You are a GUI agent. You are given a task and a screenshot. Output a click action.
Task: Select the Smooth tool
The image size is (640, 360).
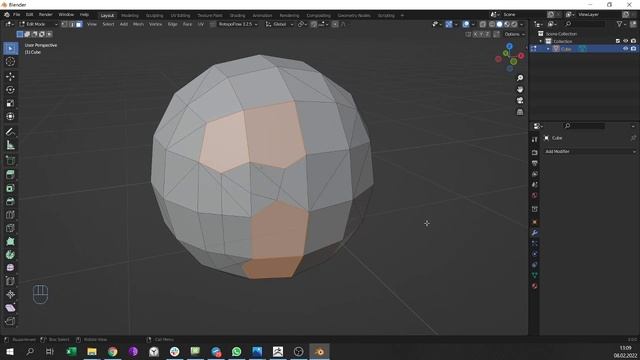point(10,268)
